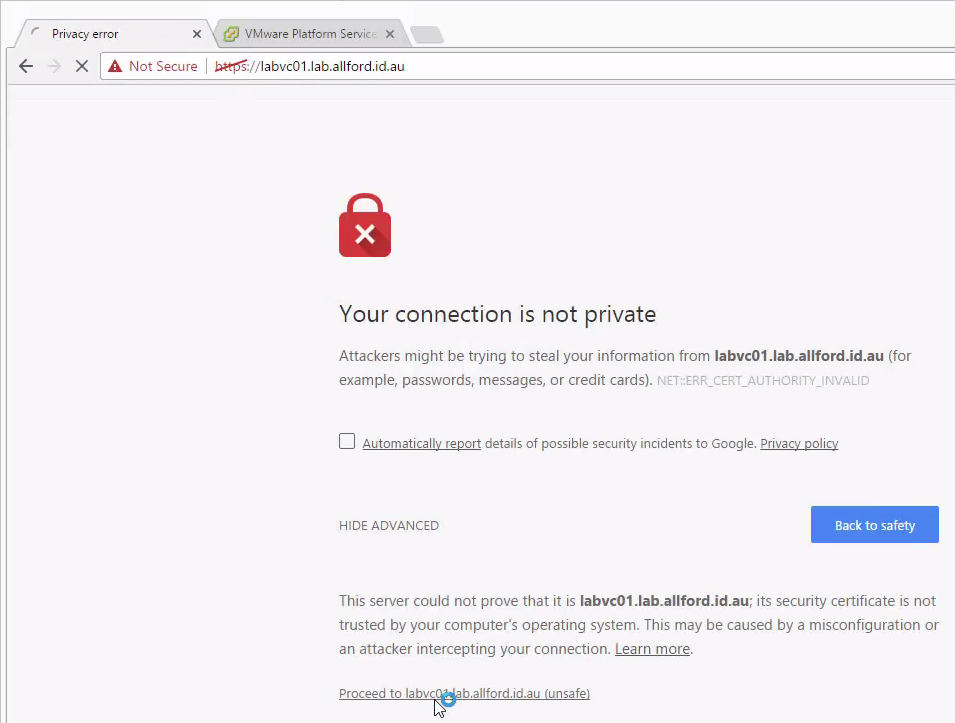This screenshot has height=723, width=955.
Task: Click the Back to safety button
Action: coord(875,524)
